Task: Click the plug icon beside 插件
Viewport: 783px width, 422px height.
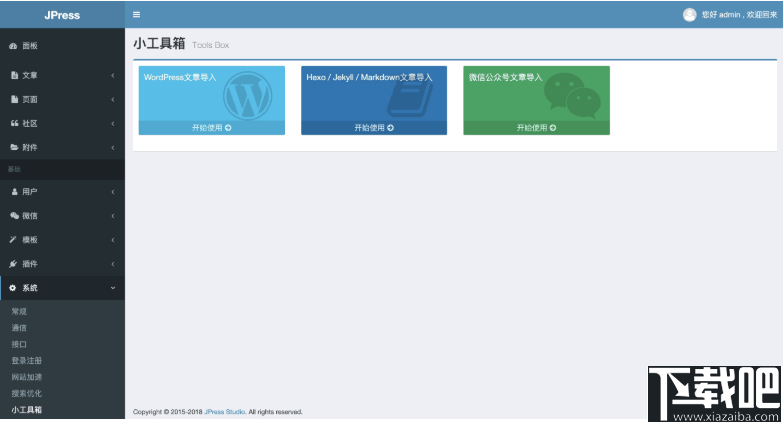Action: click(13, 264)
